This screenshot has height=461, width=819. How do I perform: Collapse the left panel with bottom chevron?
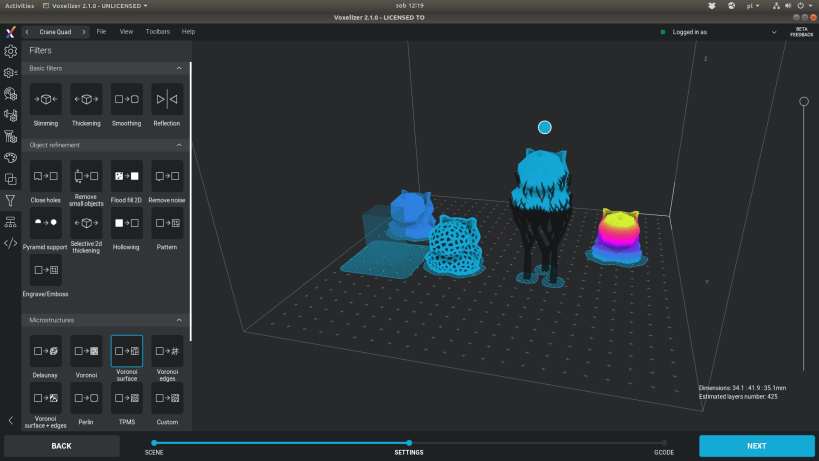point(10,420)
